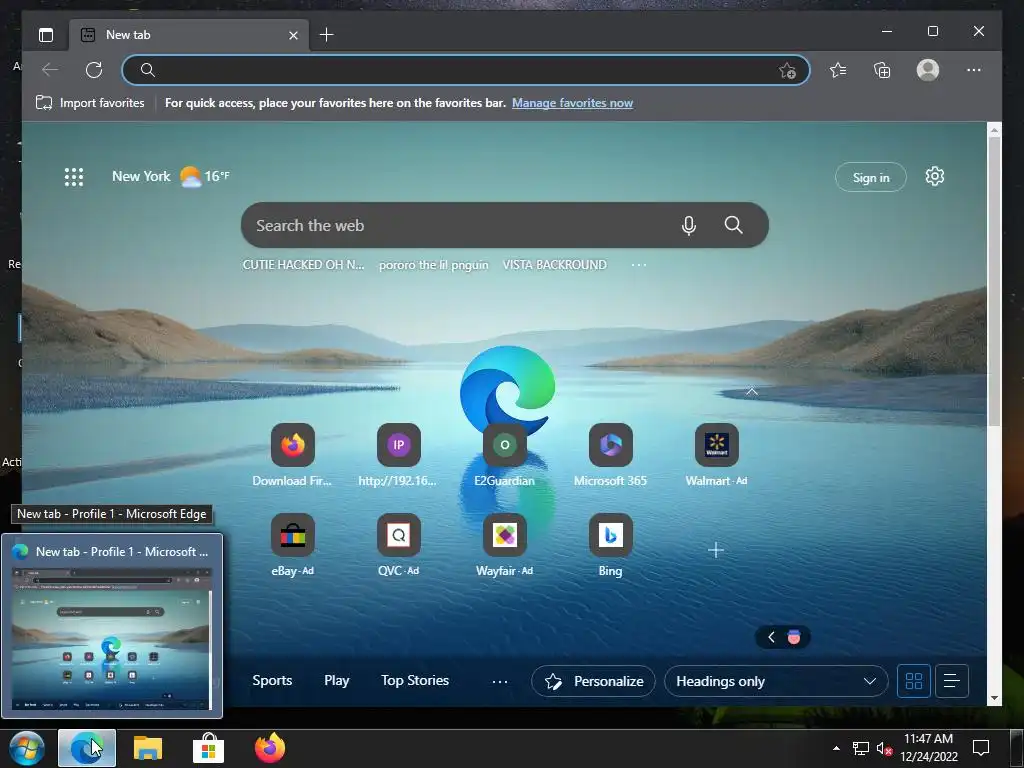
Task: Select the Play feed tab
Action: (336, 680)
